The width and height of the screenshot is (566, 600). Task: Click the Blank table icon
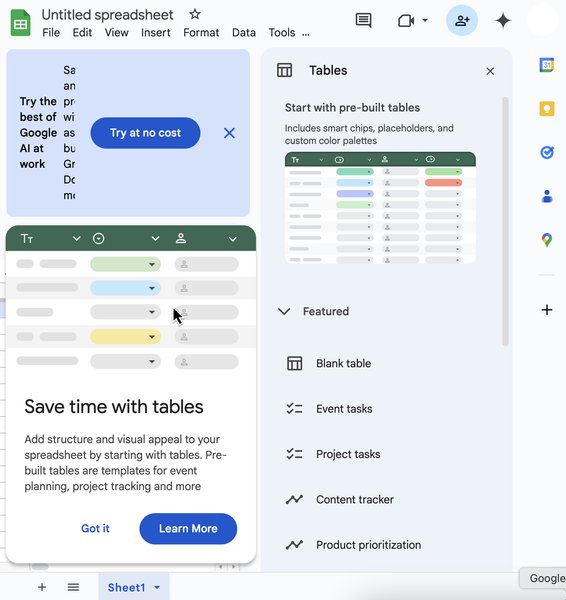click(294, 363)
